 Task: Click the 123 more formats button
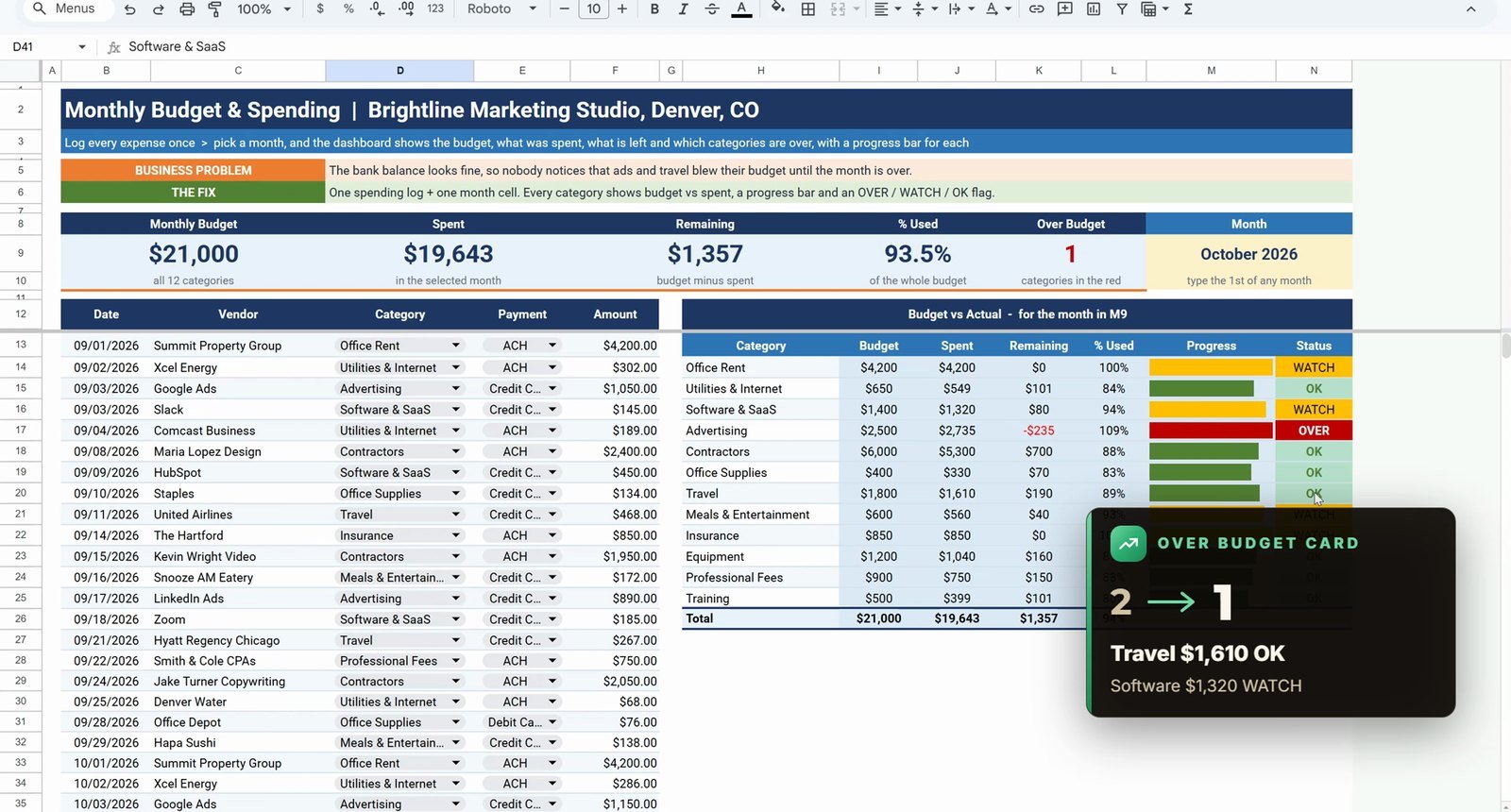[435, 8]
